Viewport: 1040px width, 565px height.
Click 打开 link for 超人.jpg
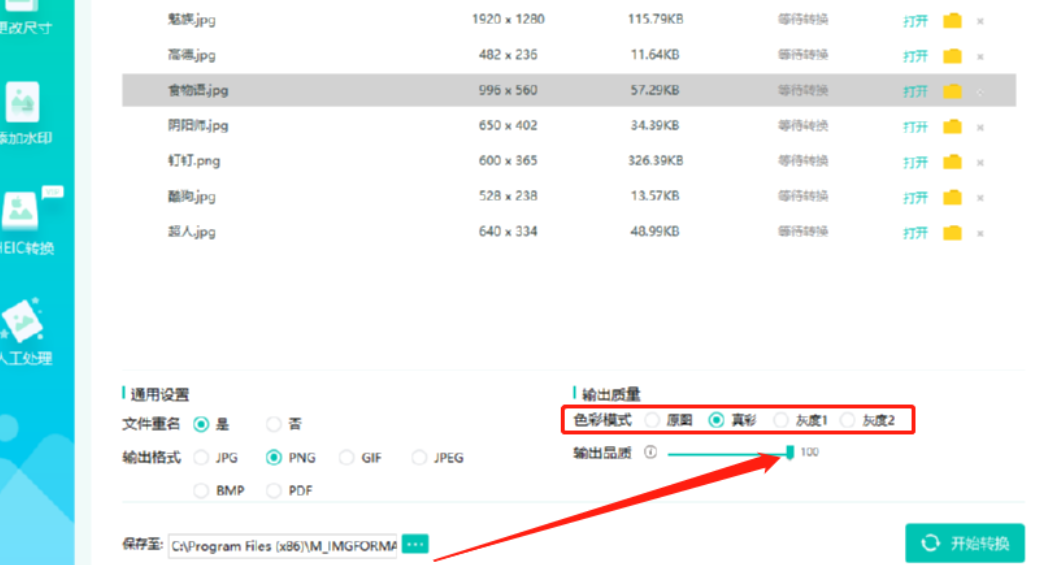coord(915,232)
